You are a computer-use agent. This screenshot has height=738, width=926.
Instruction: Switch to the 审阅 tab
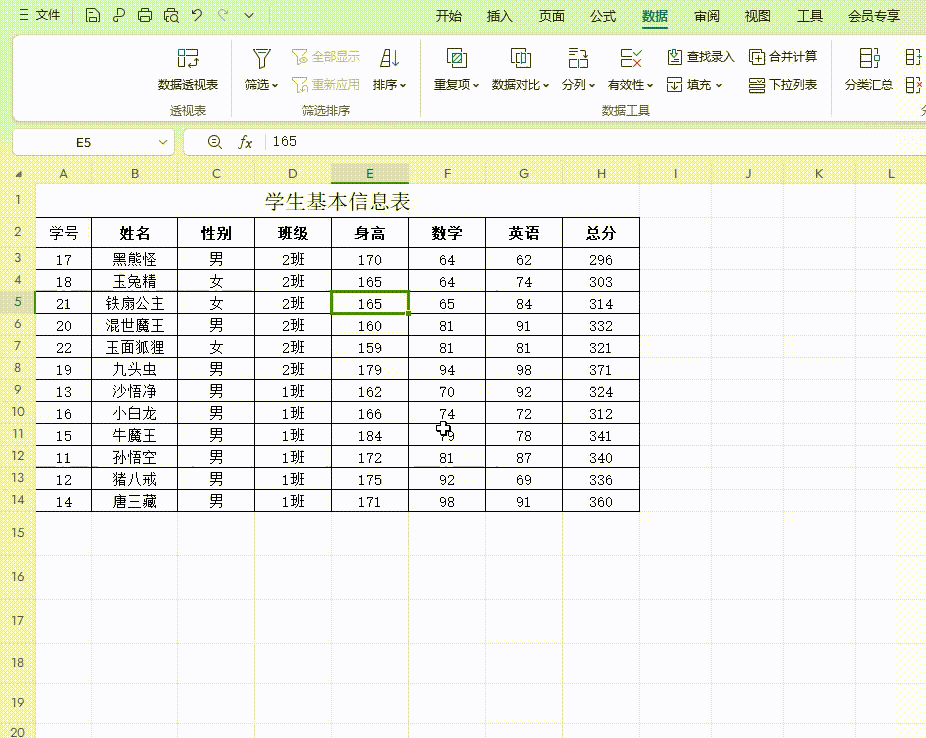707,16
